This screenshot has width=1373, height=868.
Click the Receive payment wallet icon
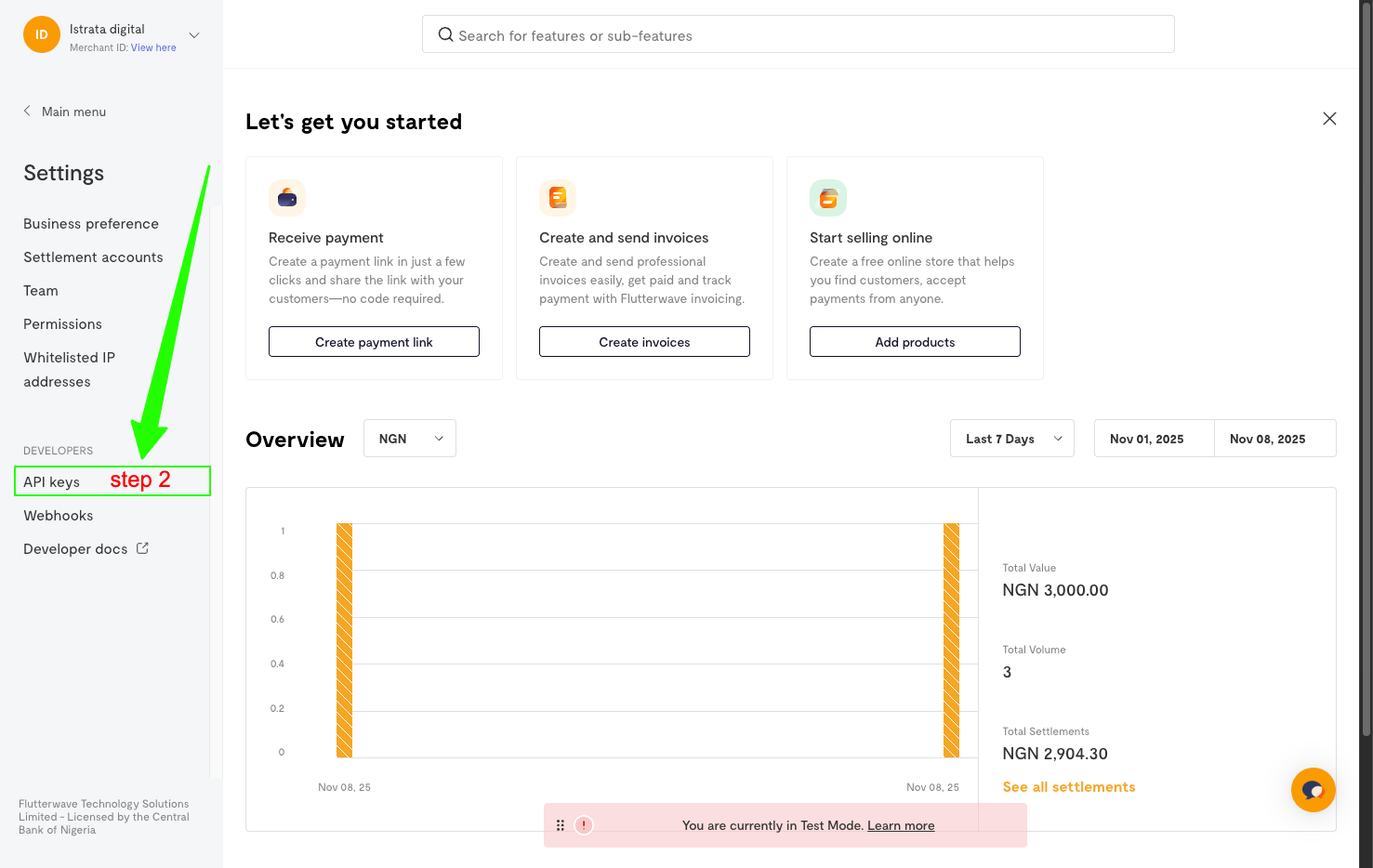click(x=287, y=198)
